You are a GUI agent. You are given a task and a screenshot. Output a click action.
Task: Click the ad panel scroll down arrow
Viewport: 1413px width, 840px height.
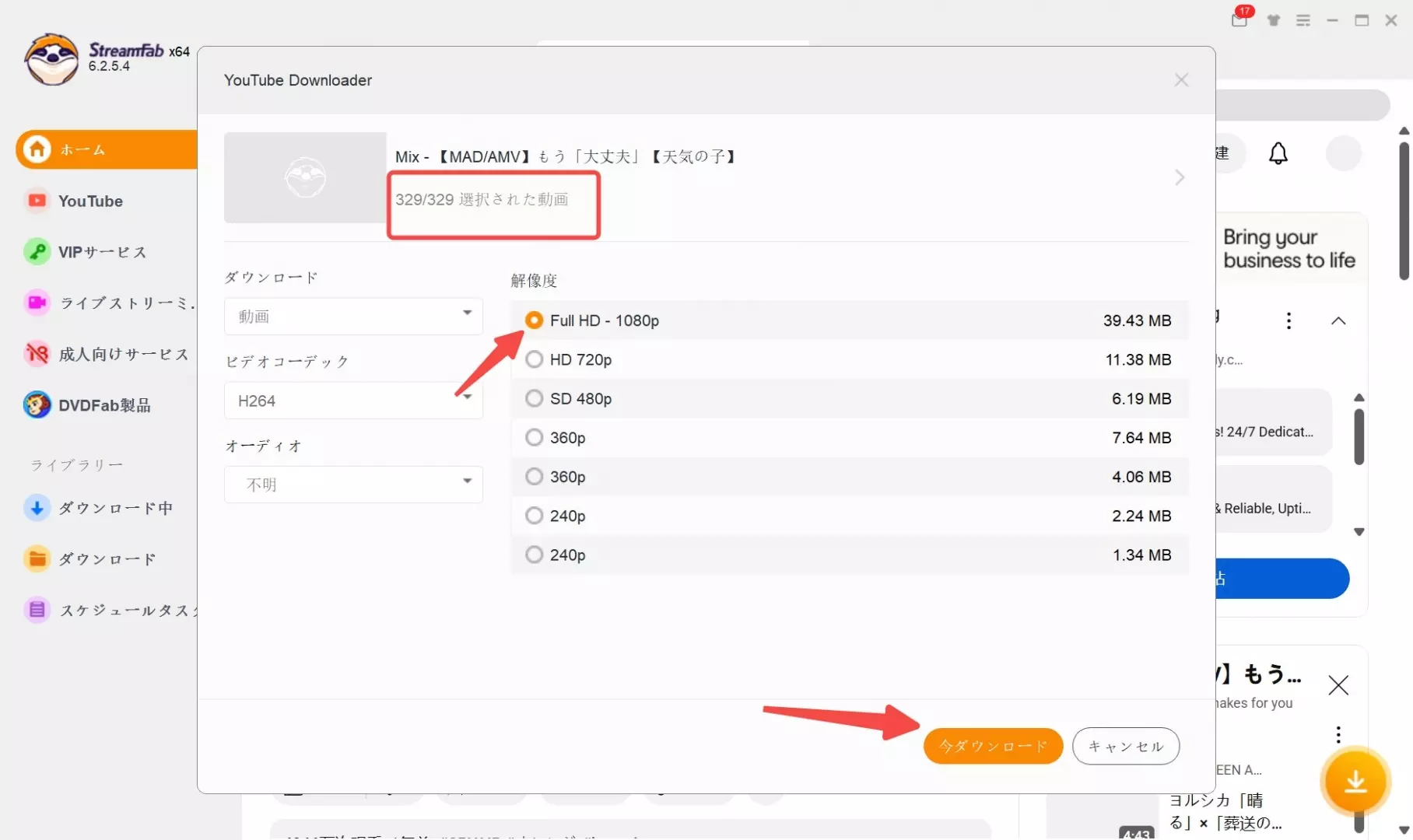click(x=1359, y=532)
